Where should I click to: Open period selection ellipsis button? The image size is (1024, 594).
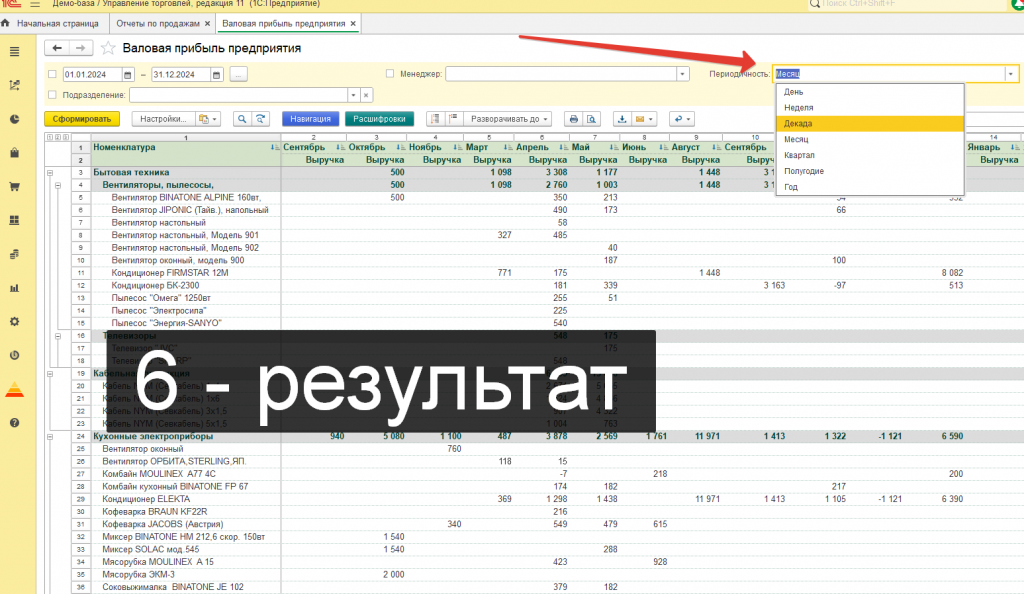click(238, 74)
